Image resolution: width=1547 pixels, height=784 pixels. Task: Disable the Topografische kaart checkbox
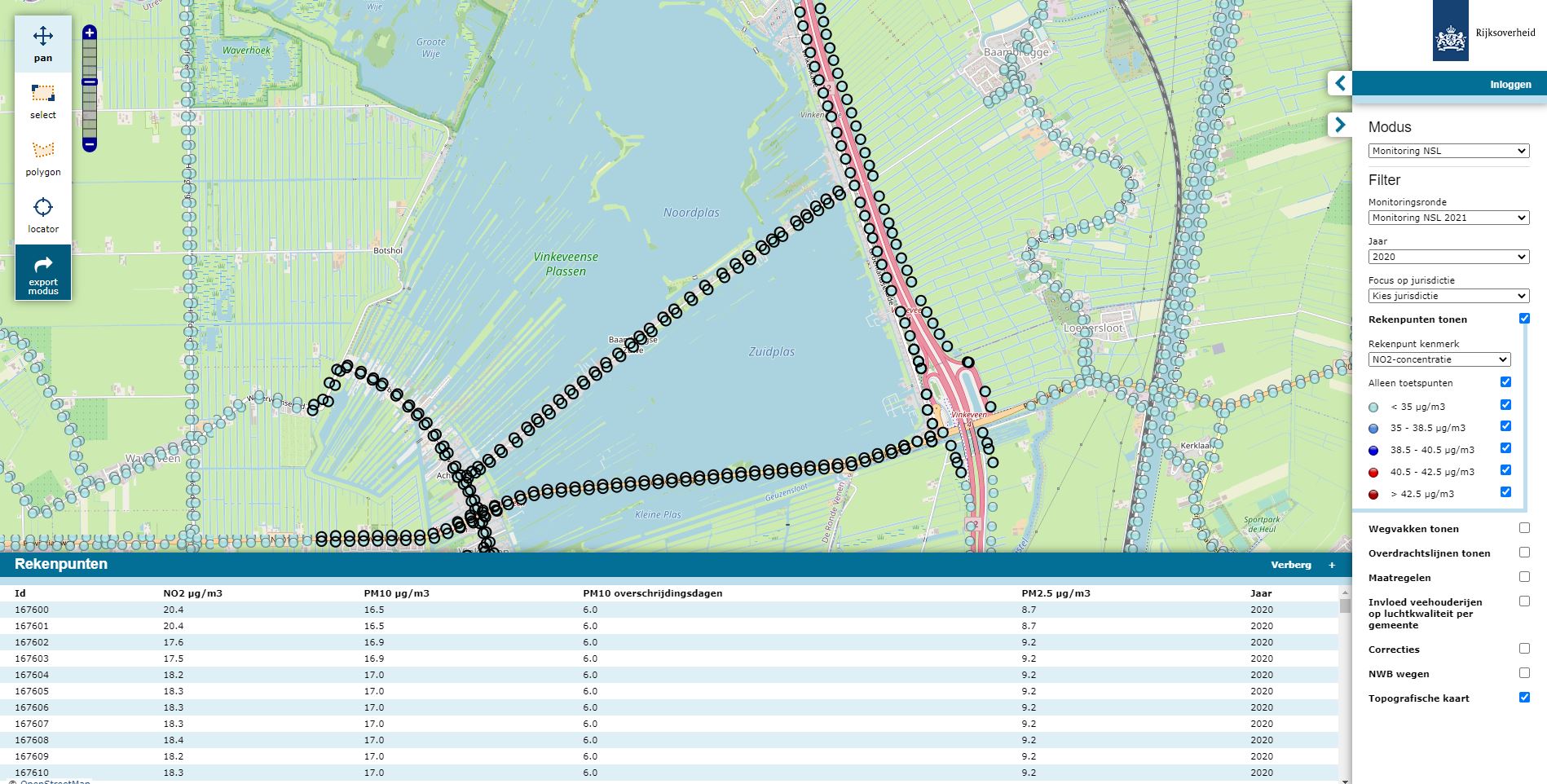(1524, 698)
